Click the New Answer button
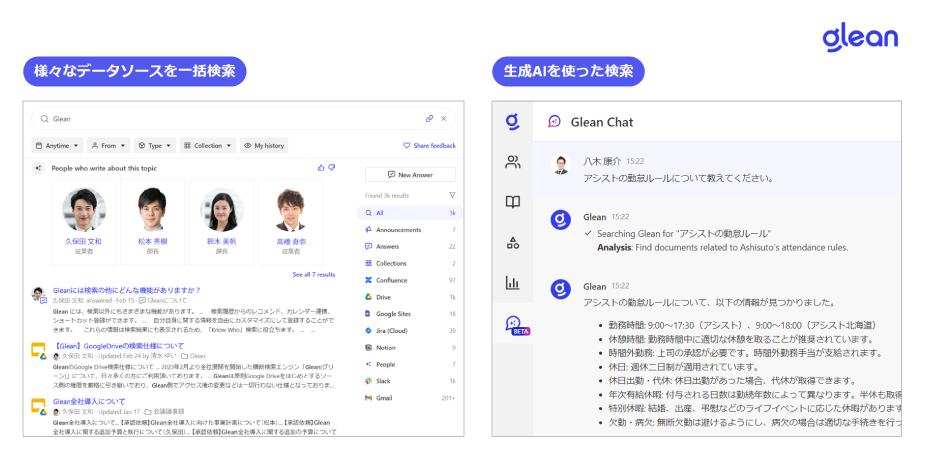 (x=410, y=174)
